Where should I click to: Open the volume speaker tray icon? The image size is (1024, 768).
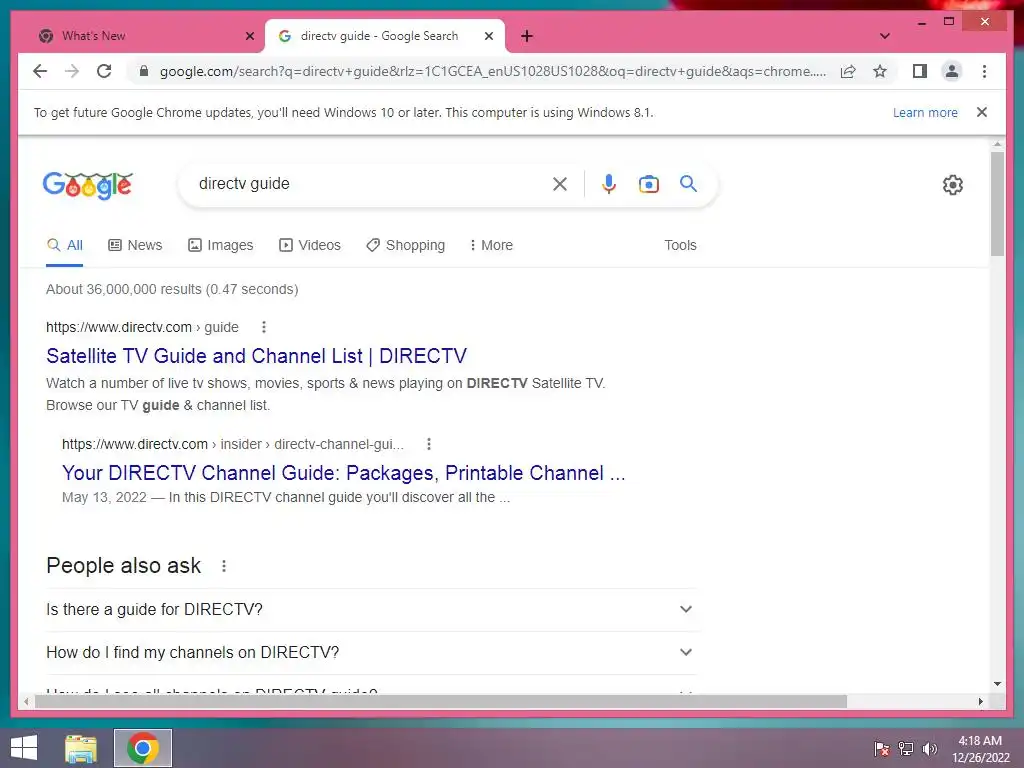[930, 749]
